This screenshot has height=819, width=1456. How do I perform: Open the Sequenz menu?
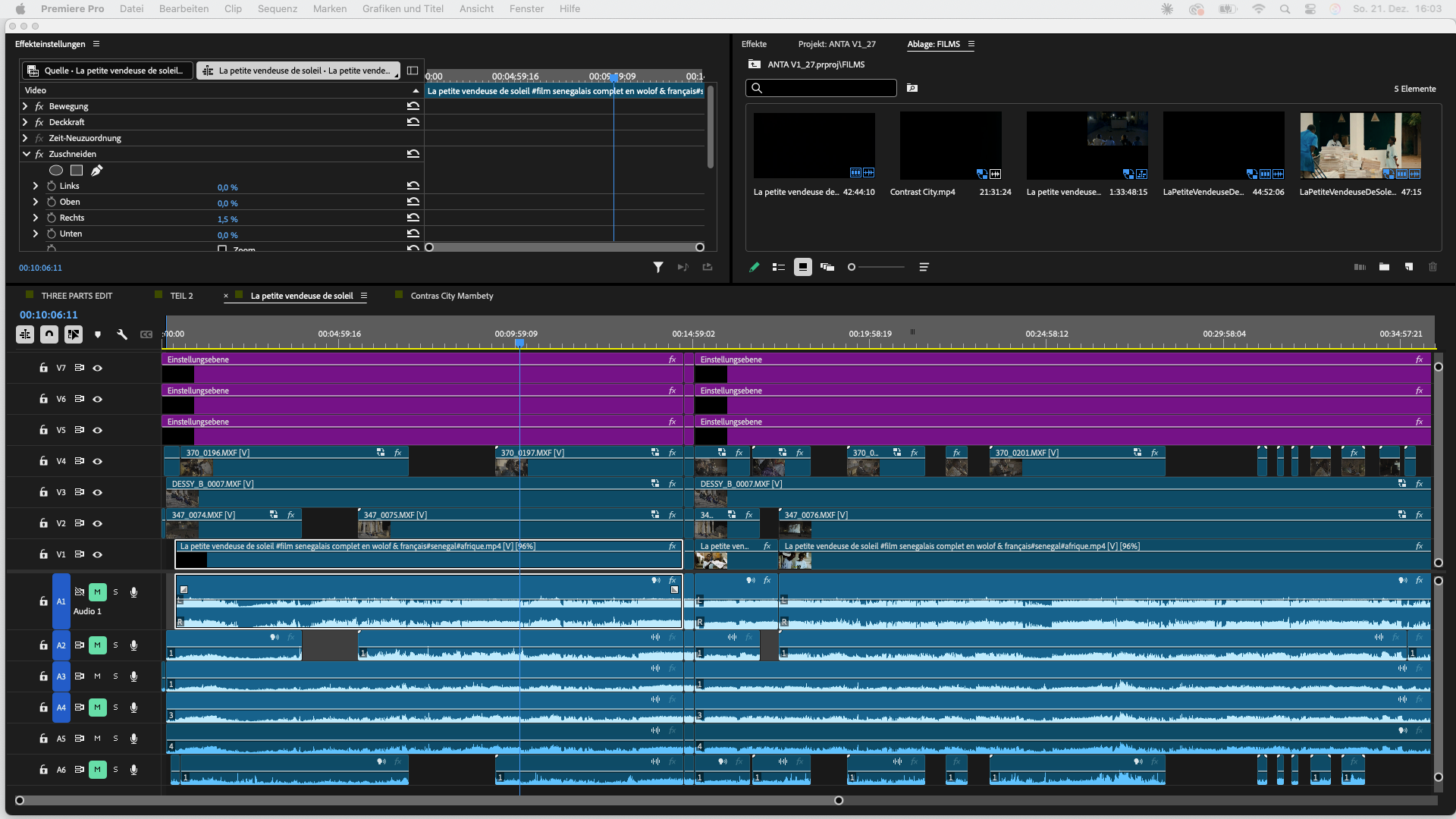pos(277,9)
